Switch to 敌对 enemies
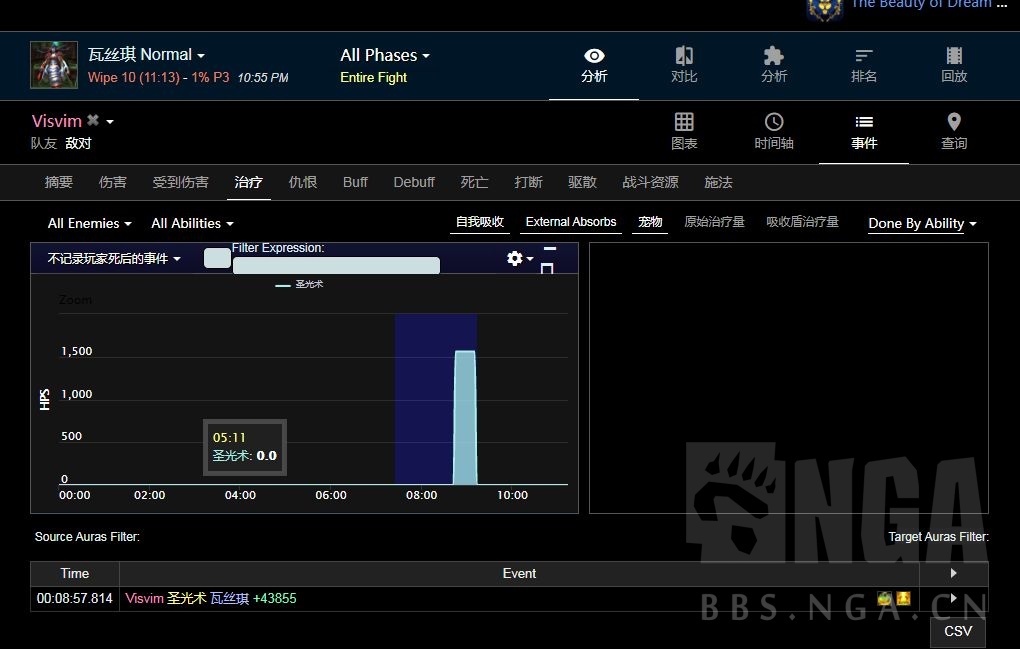This screenshot has width=1020, height=649. point(78,143)
